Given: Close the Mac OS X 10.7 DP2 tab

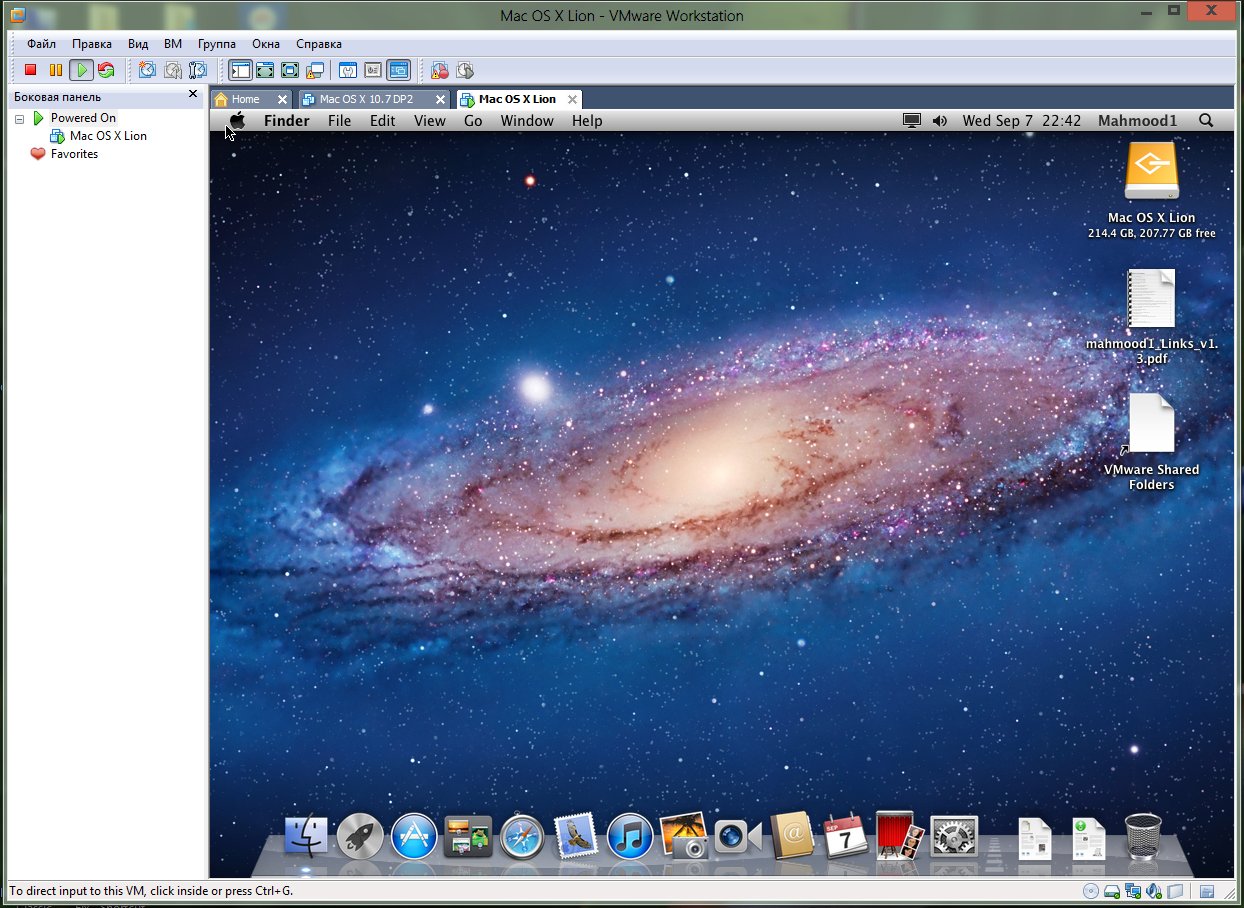Looking at the screenshot, I should (x=440, y=99).
